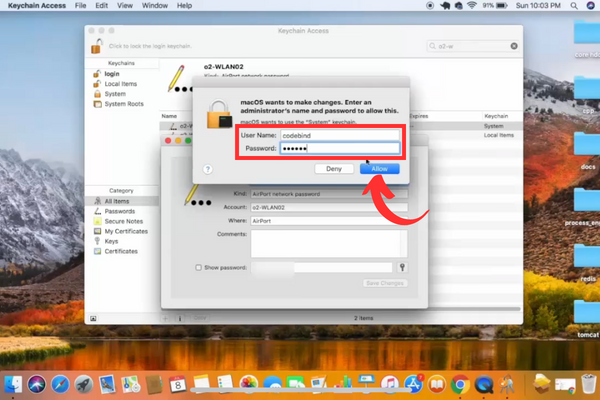
Task: Open the Help menu
Action: point(184,5)
